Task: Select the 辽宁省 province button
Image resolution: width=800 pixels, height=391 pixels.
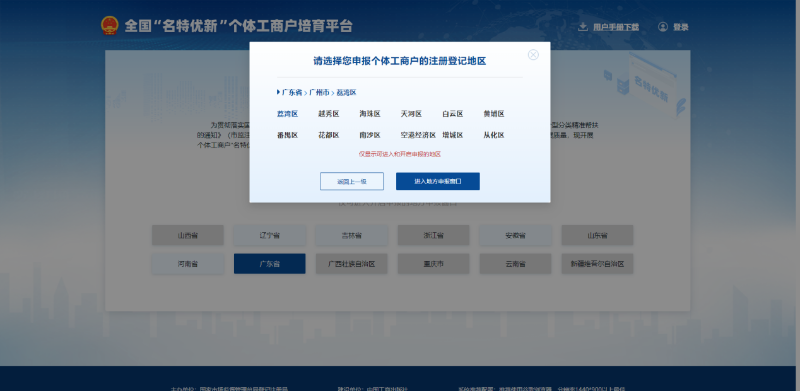Action: (270, 235)
